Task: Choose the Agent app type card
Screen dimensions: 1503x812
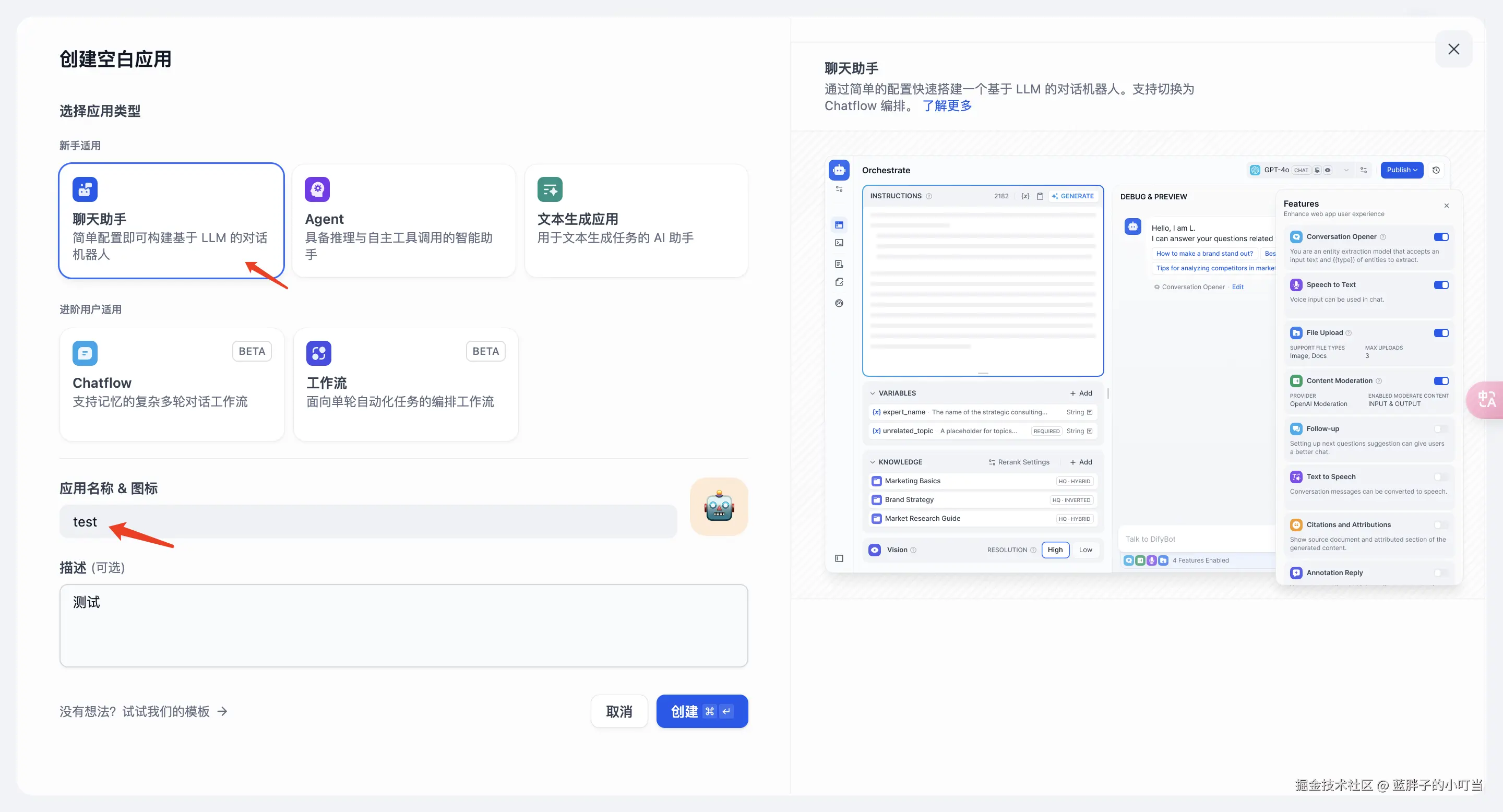Action: pyautogui.click(x=403, y=221)
